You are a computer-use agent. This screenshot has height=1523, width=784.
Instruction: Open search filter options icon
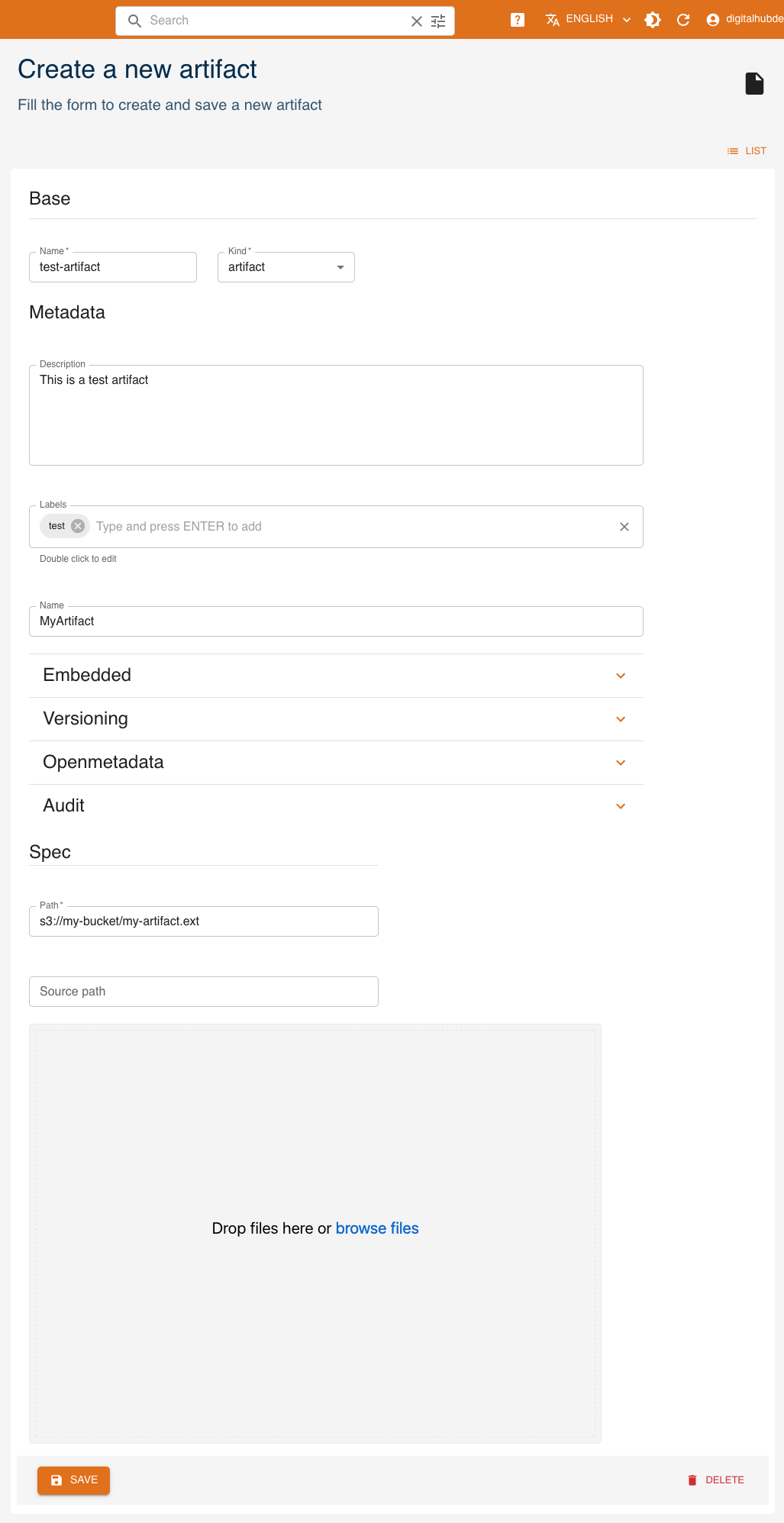coord(438,21)
